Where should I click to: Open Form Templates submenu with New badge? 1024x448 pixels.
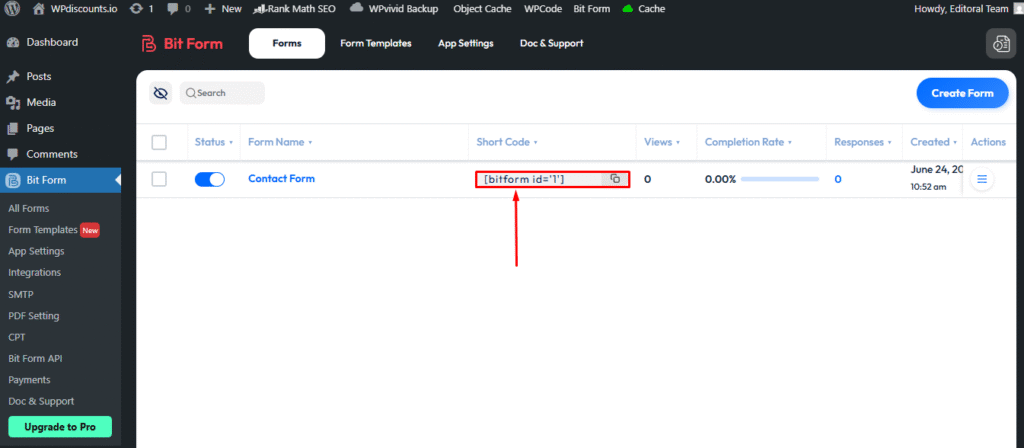(x=54, y=230)
